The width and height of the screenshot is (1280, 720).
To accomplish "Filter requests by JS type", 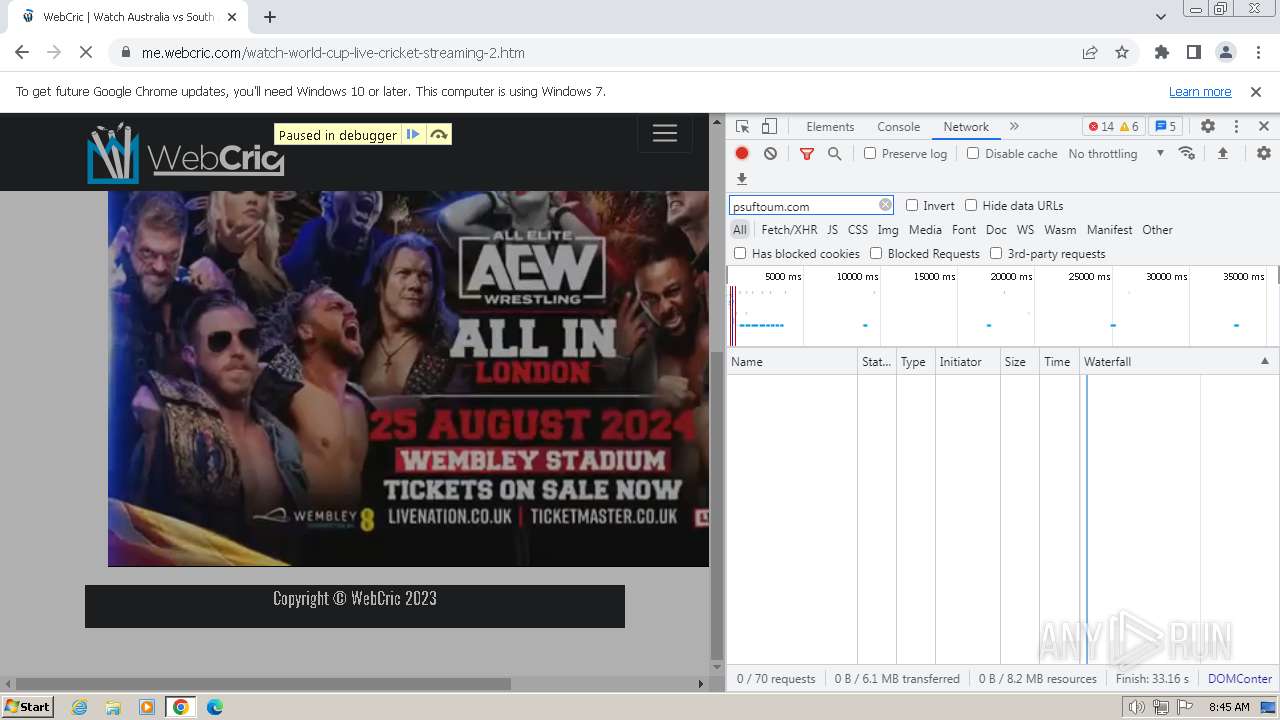I will click(832, 229).
